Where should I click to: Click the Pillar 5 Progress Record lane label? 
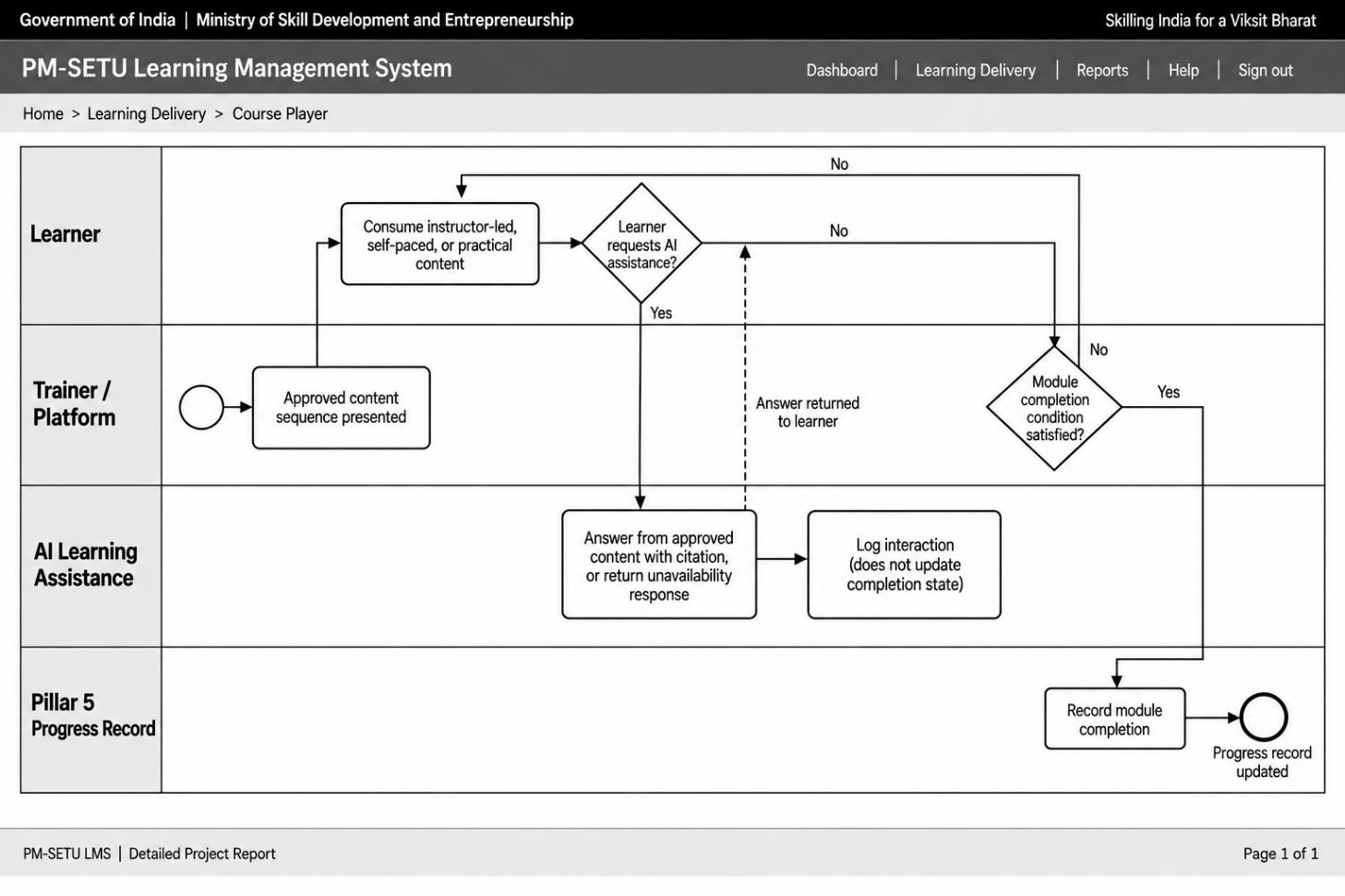click(92, 715)
